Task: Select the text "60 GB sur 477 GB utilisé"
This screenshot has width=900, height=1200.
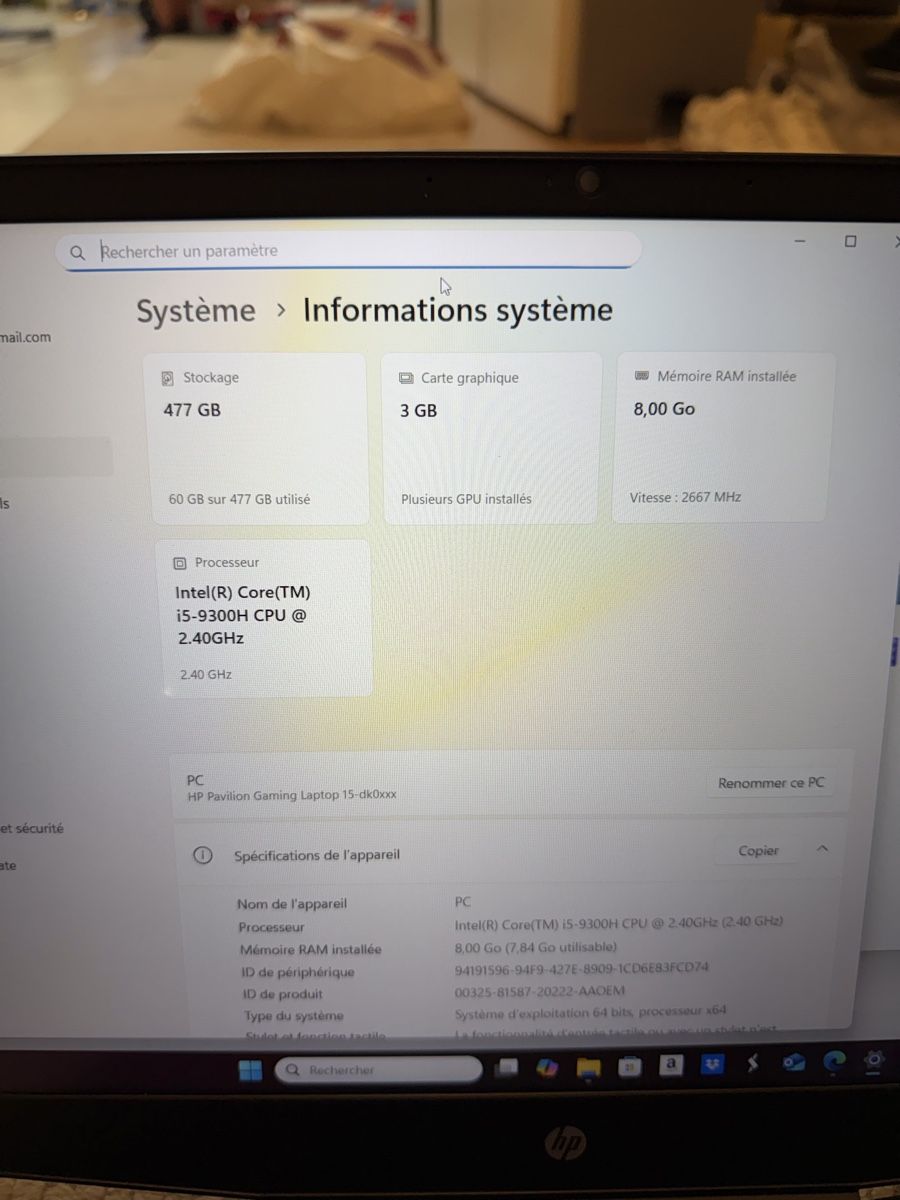Action: click(x=240, y=499)
